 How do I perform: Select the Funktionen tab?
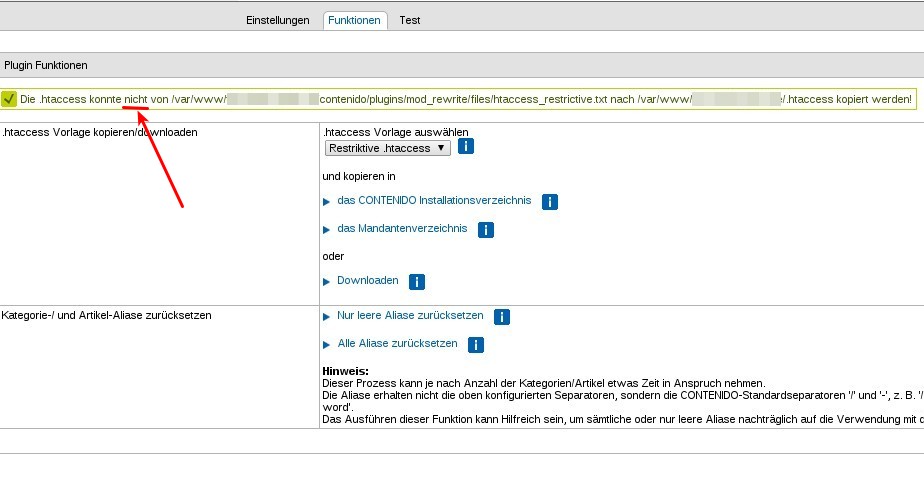(x=355, y=20)
